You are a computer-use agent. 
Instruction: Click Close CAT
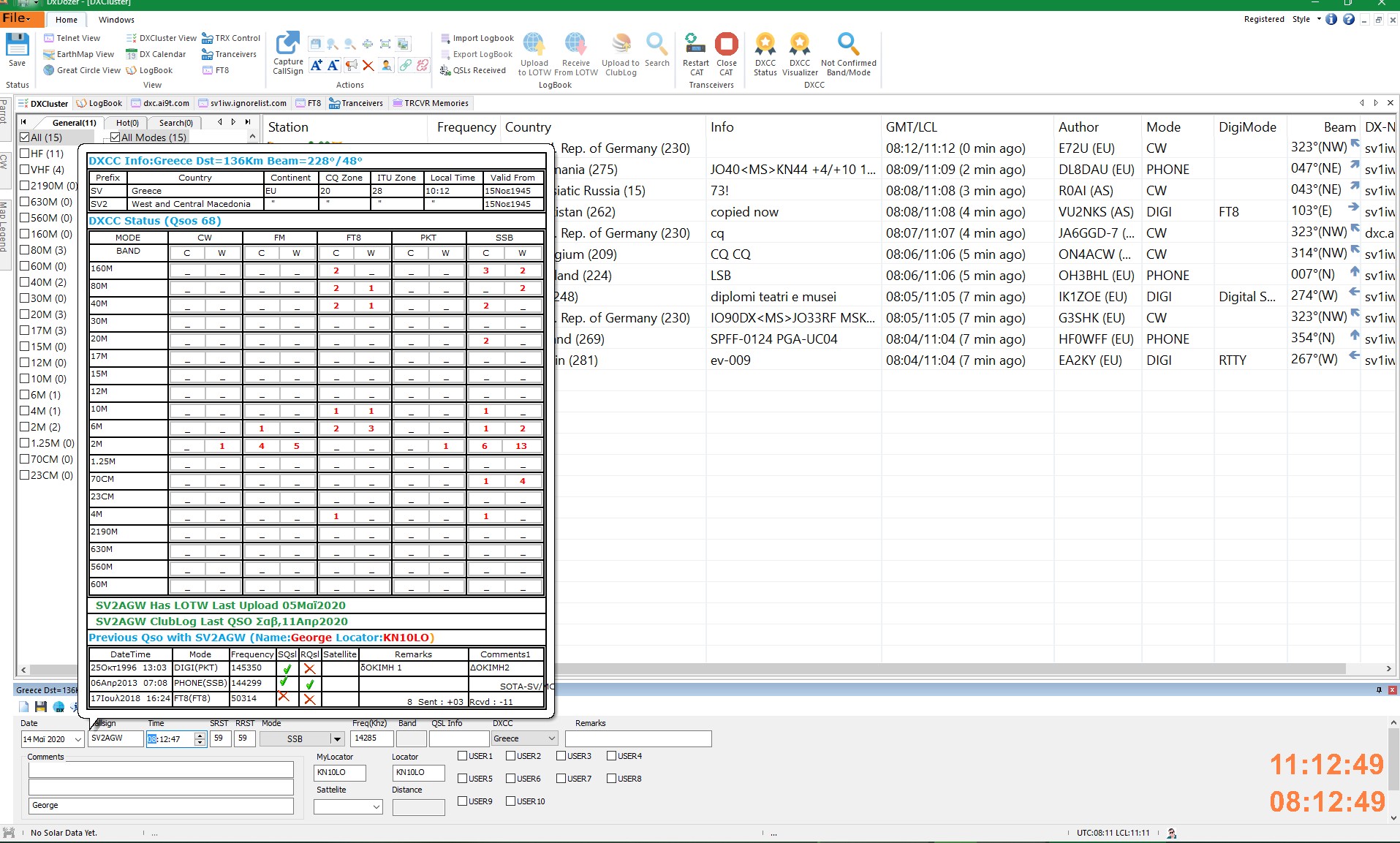pos(726,54)
